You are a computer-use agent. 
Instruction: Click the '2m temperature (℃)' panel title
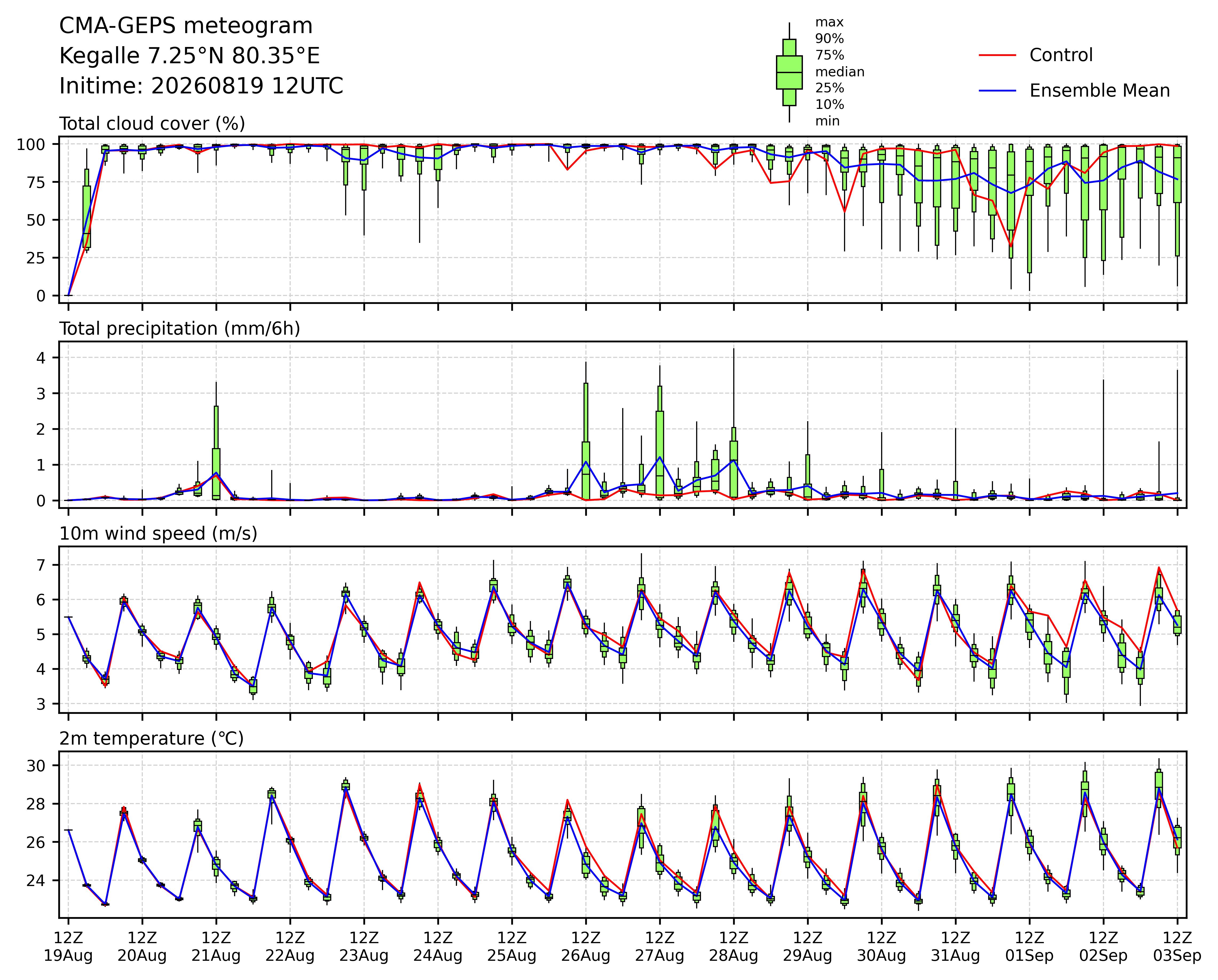click(151, 739)
